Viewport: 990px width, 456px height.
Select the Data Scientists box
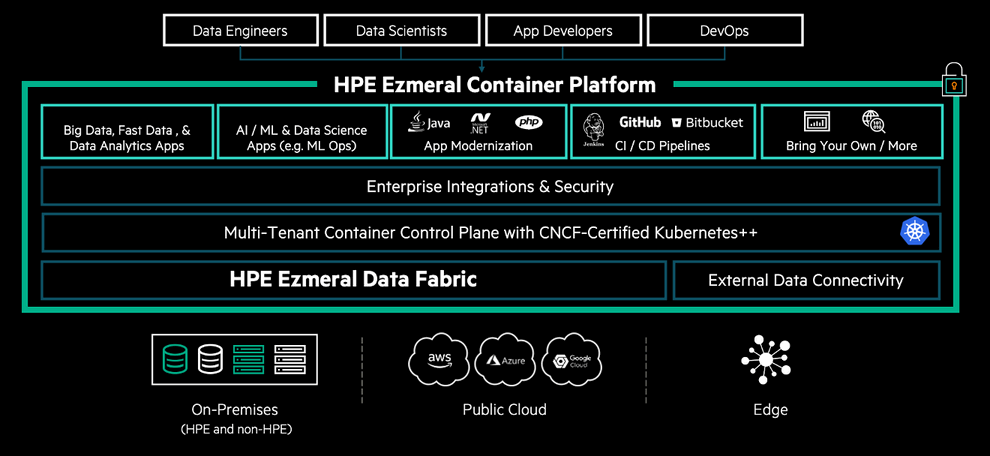coord(402,30)
